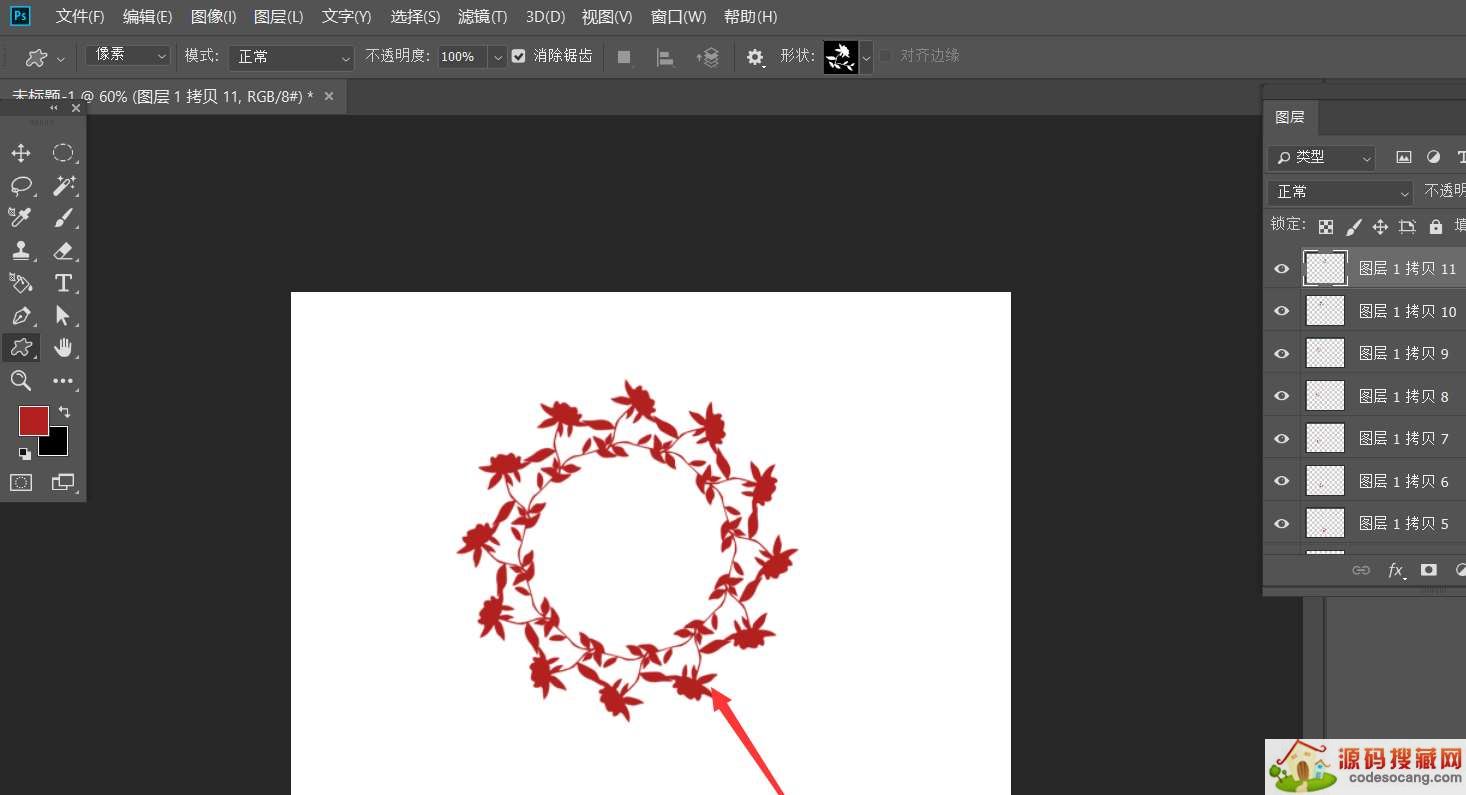Select the Clone Stamp tool
The image size is (1466, 795).
tap(21, 251)
